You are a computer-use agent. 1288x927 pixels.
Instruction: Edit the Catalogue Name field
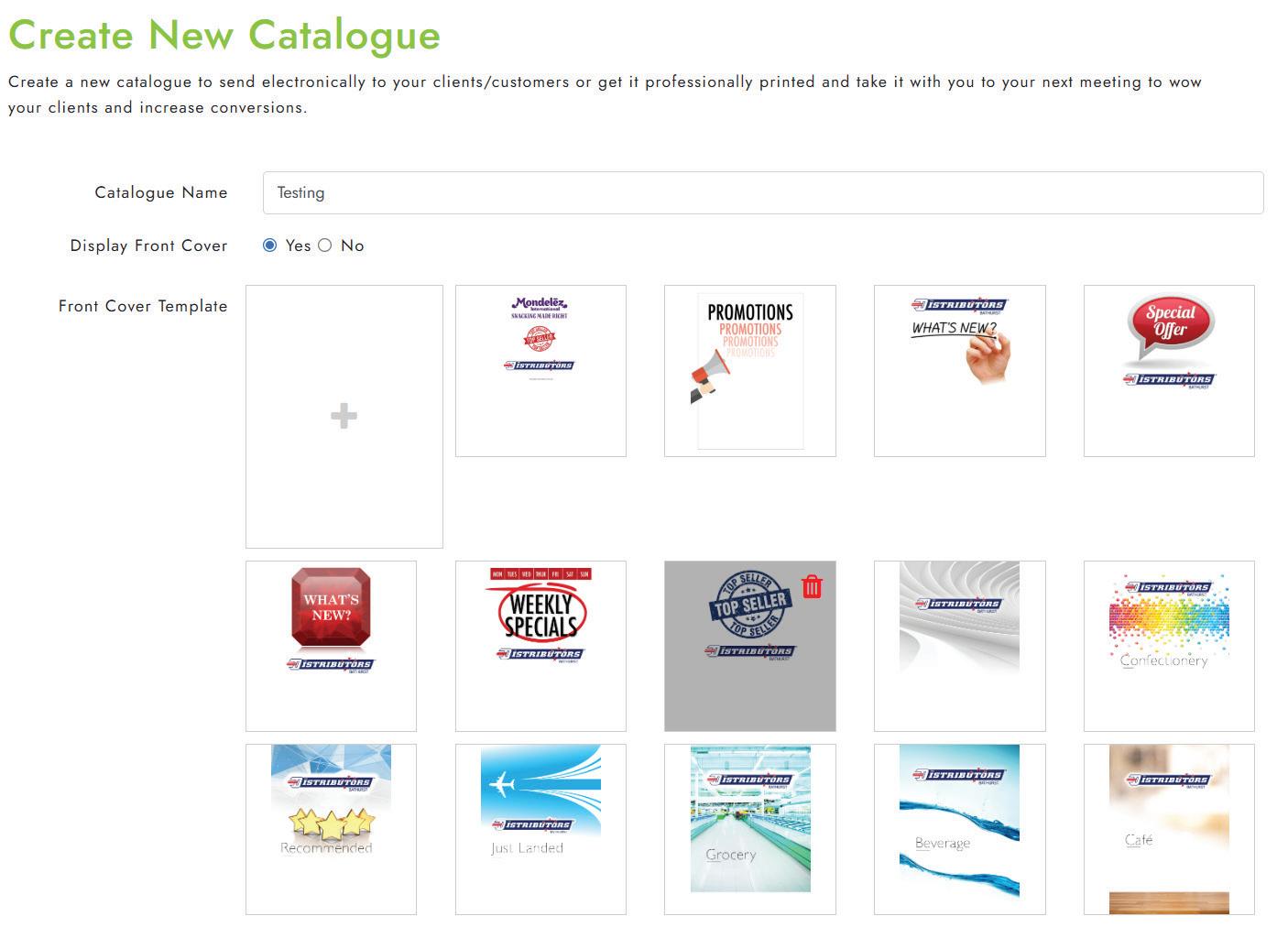click(762, 192)
